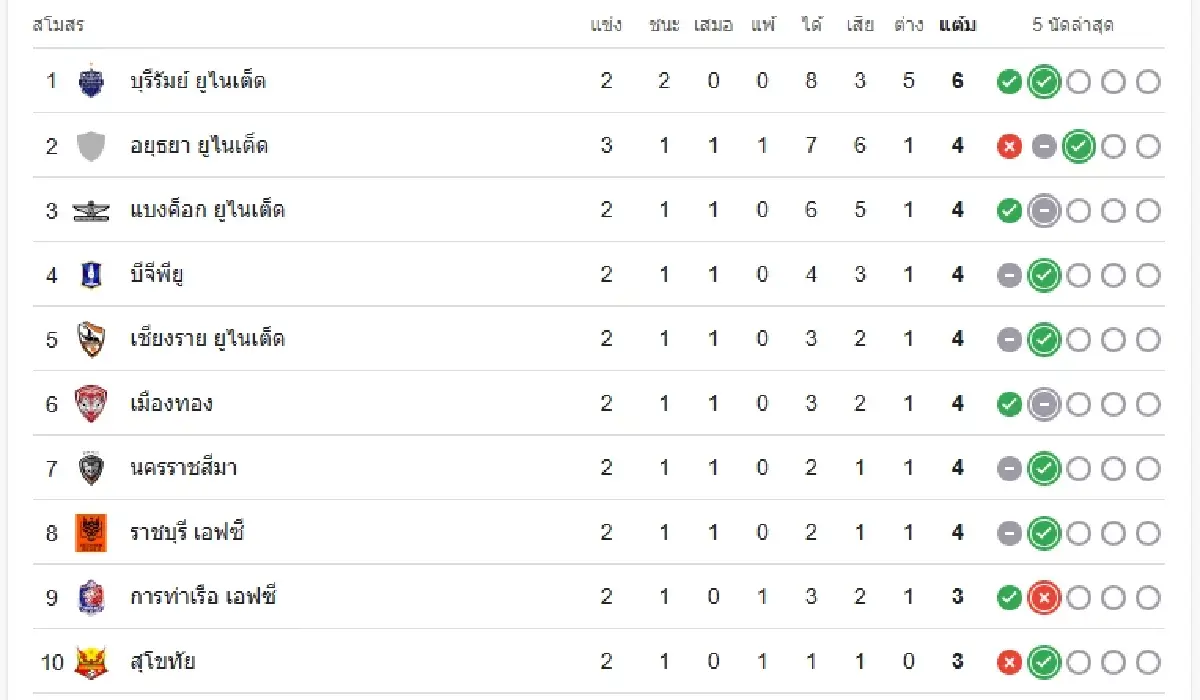Open the บุรีรัมย์ ยูไนเต็ด team name link
Screen dimensions: 1200x700
pyautogui.click(x=198, y=81)
